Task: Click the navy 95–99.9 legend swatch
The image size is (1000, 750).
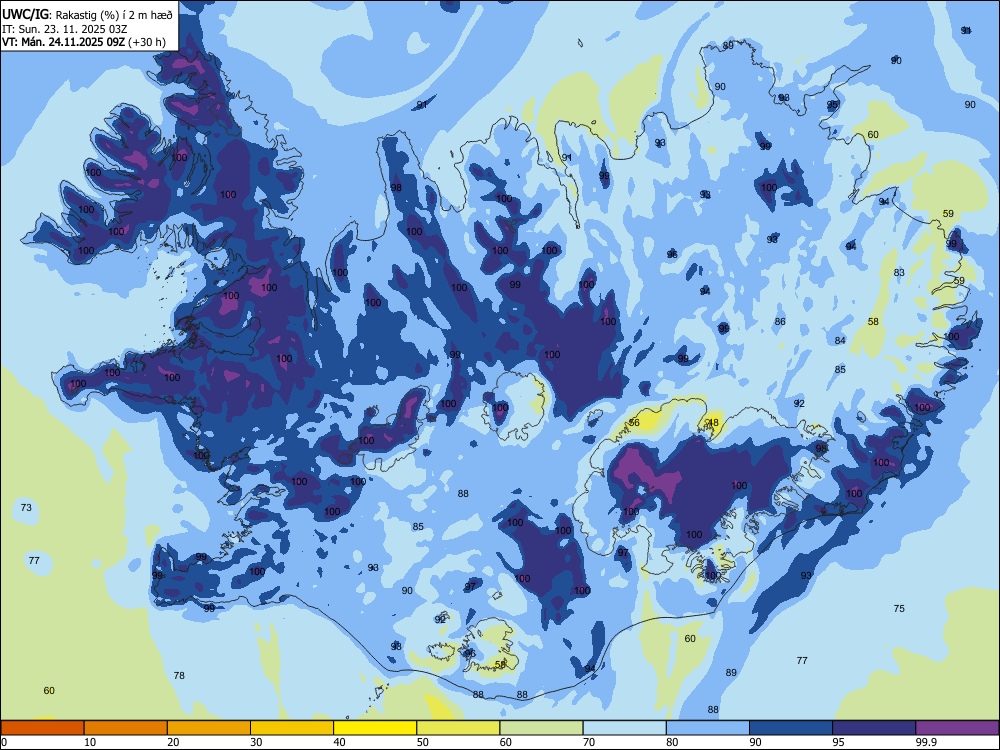Action: tap(874, 728)
